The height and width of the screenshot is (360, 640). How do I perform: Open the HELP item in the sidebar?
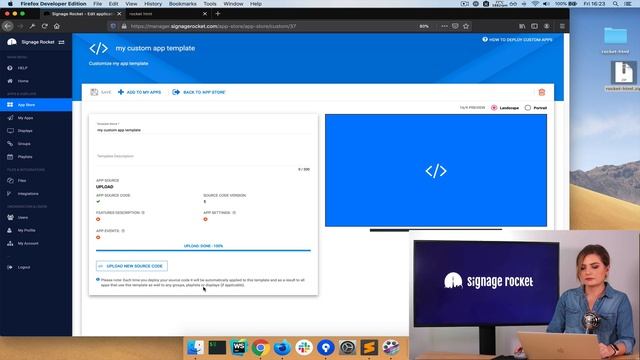pyautogui.click(x=22, y=68)
